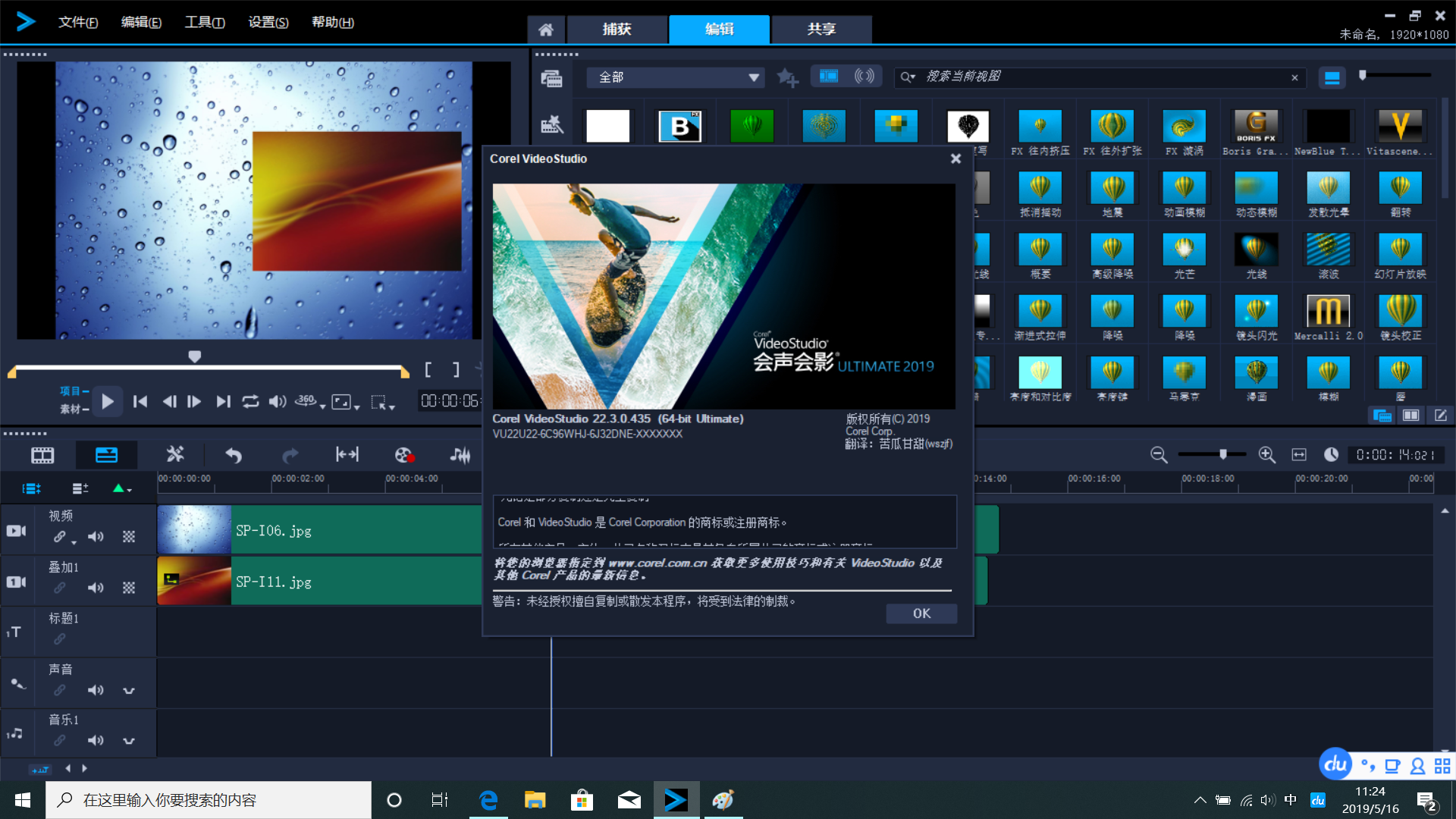This screenshot has width=1456, height=819.
Task: Open the customize toolbar tools icon
Action: pyautogui.click(x=175, y=454)
